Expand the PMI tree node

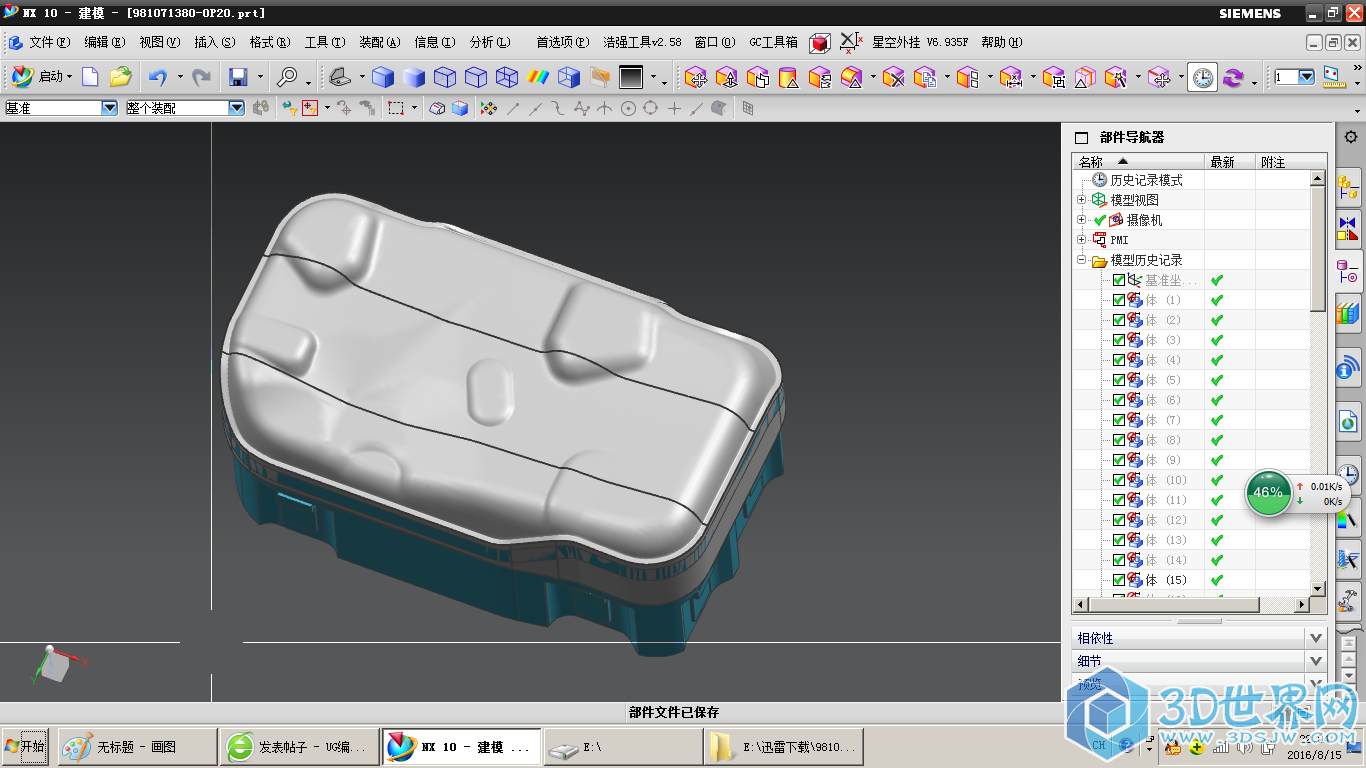tap(1081, 240)
